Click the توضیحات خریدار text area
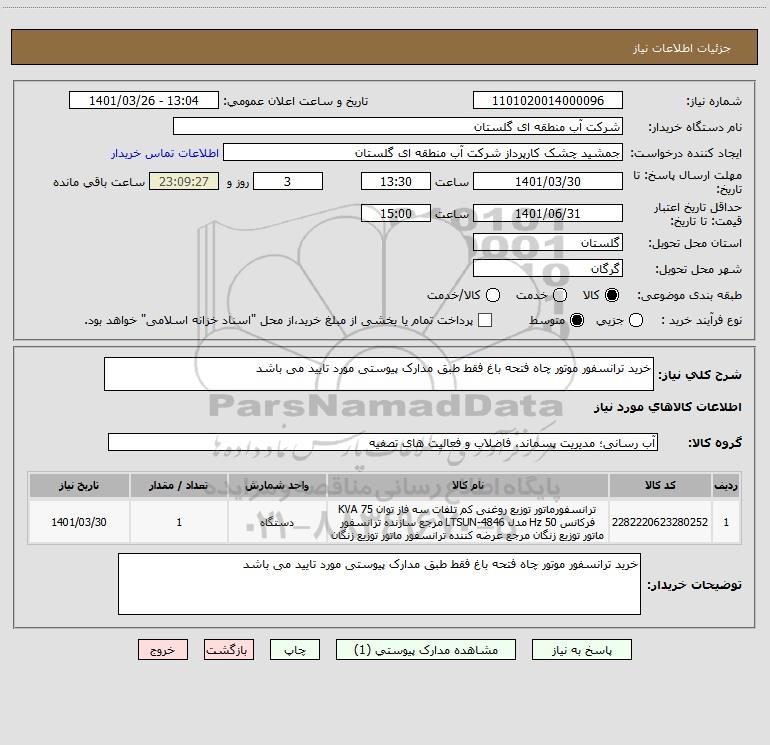The height and width of the screenshot is (745, 770). point(379,584)
